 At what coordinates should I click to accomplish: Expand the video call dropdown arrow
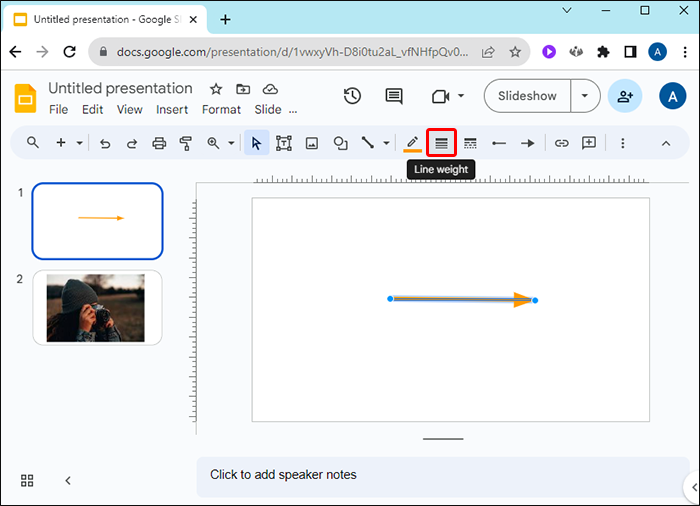[461, 96]
